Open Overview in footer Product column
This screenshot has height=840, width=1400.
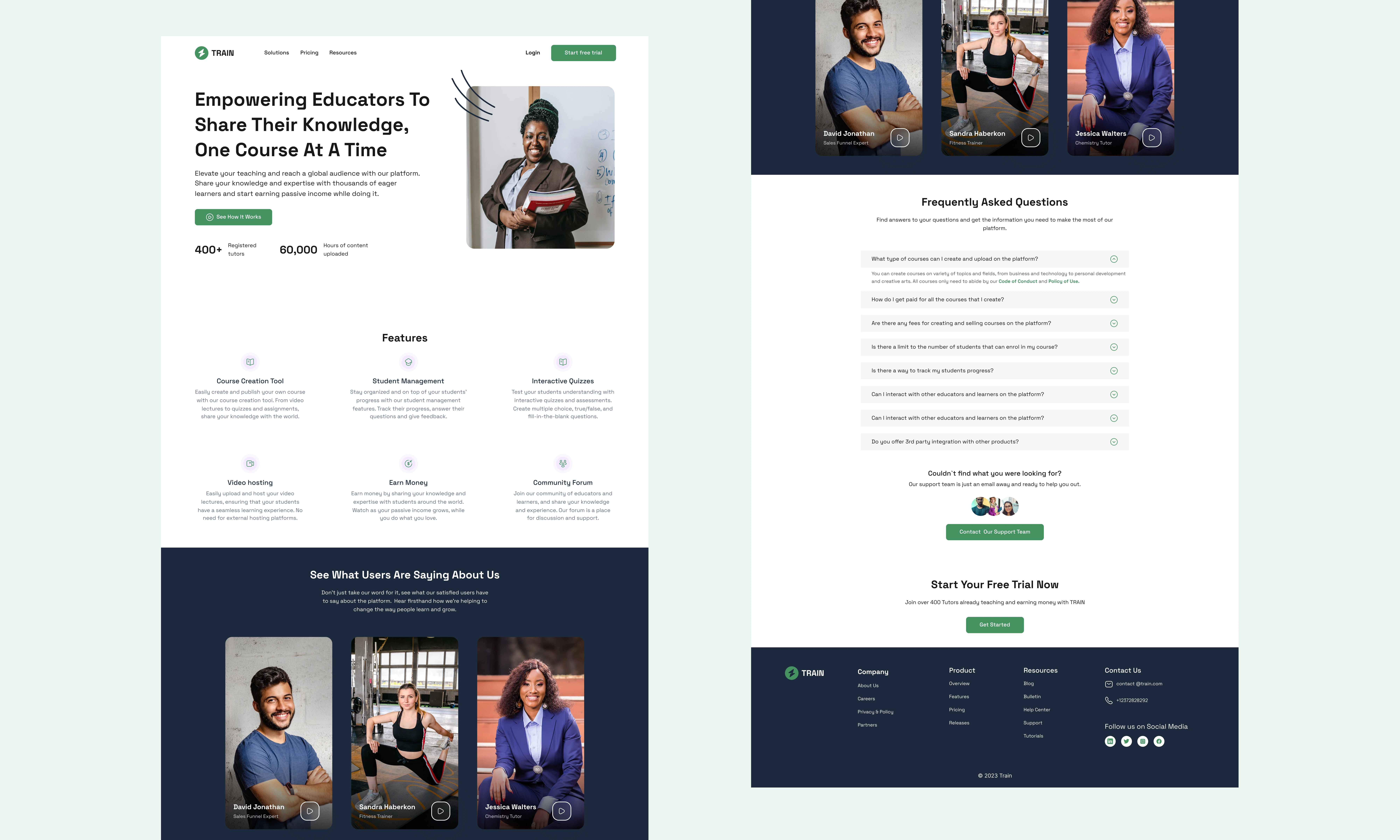[x=959, y=684]
